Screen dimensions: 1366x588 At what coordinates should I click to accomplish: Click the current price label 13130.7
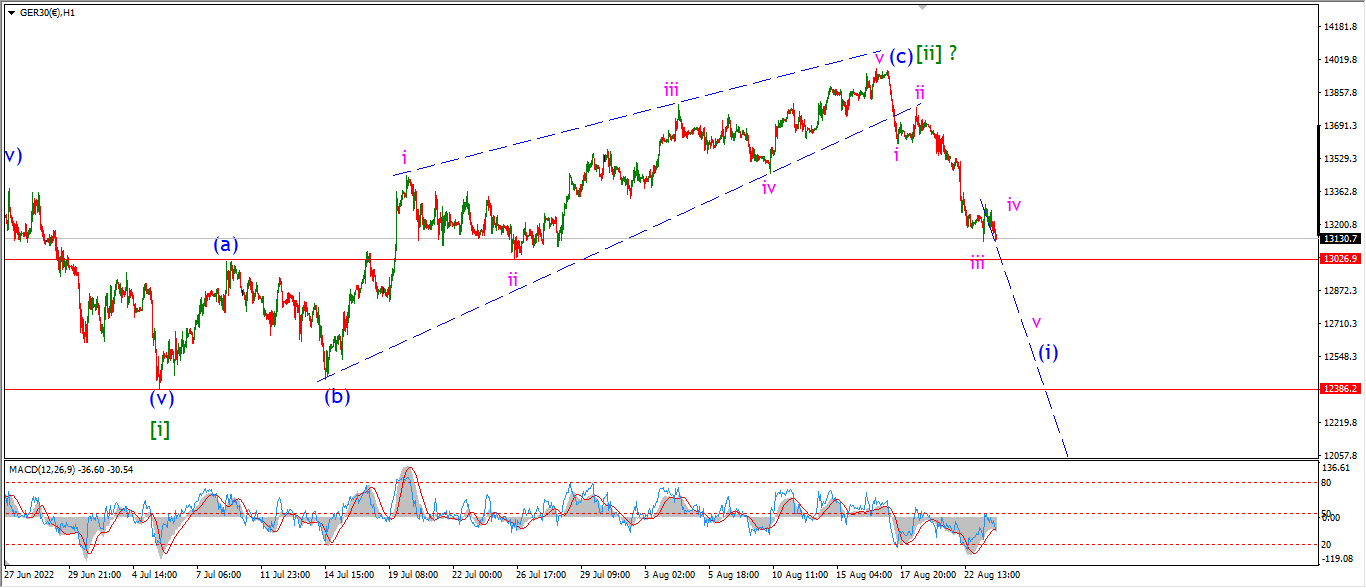(1339, 239)
